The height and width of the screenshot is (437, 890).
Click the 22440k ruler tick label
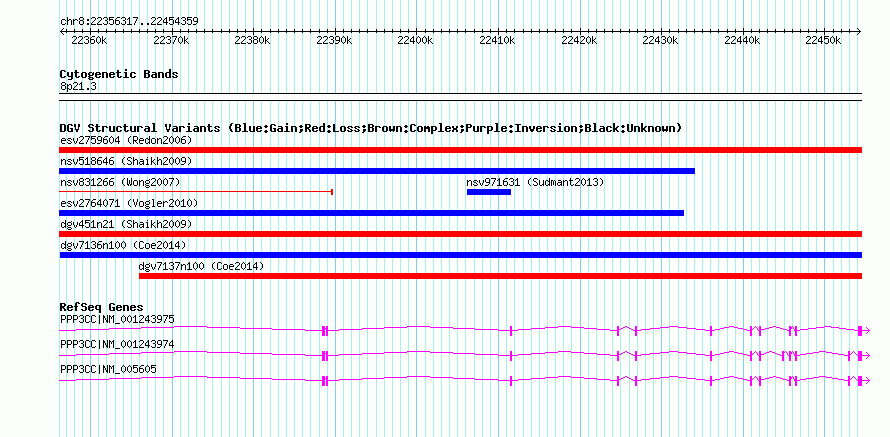[742, 41]
